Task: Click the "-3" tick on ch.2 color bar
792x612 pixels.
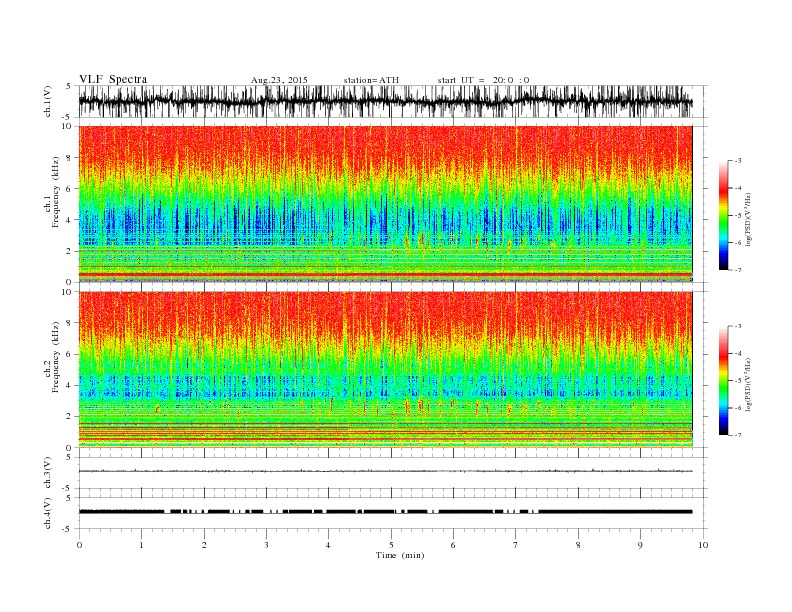Action: point(738,326)
